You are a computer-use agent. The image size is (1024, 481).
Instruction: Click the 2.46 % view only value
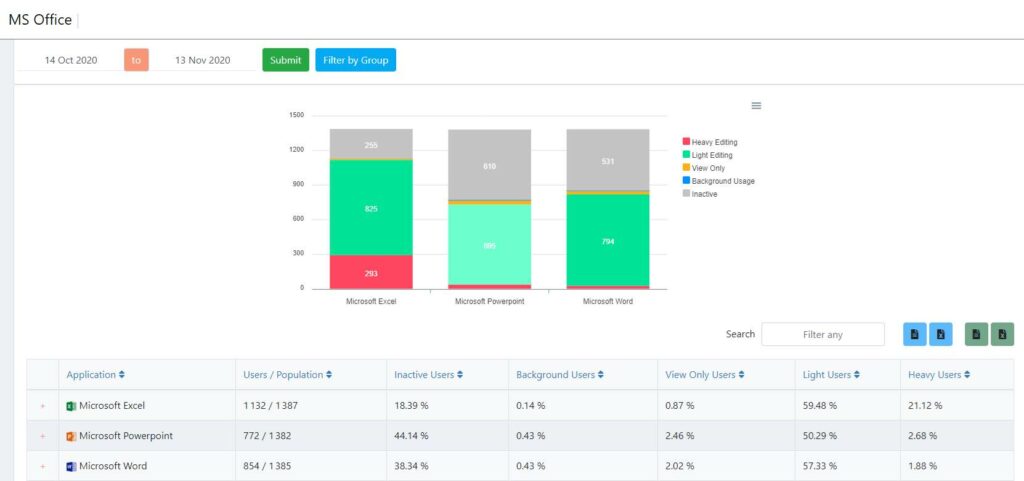coord(680,436)
